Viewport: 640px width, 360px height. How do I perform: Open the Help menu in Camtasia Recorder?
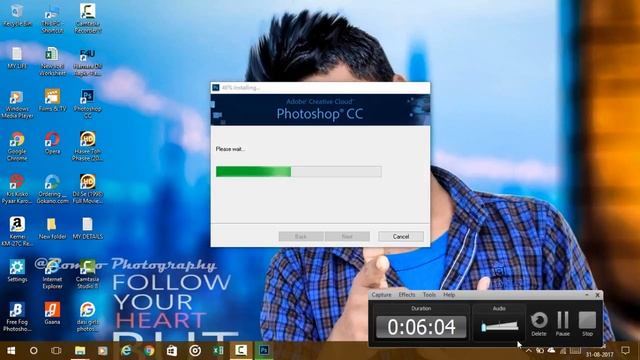click(449, 295)
